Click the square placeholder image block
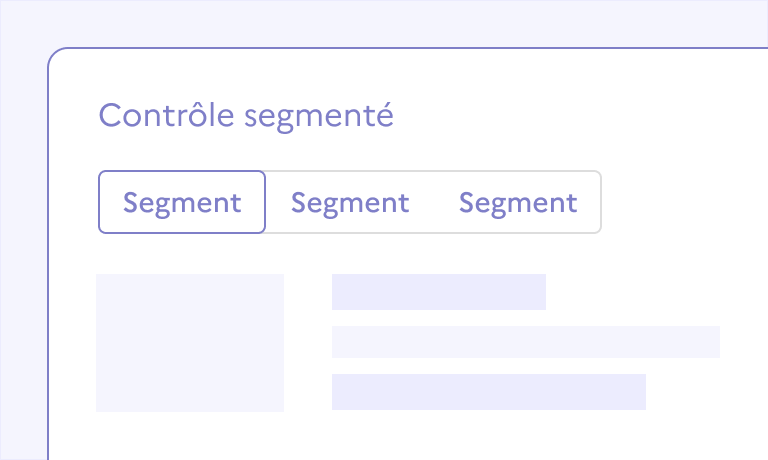The width and height of the screenshot is (768, 460). click(190, 342)
